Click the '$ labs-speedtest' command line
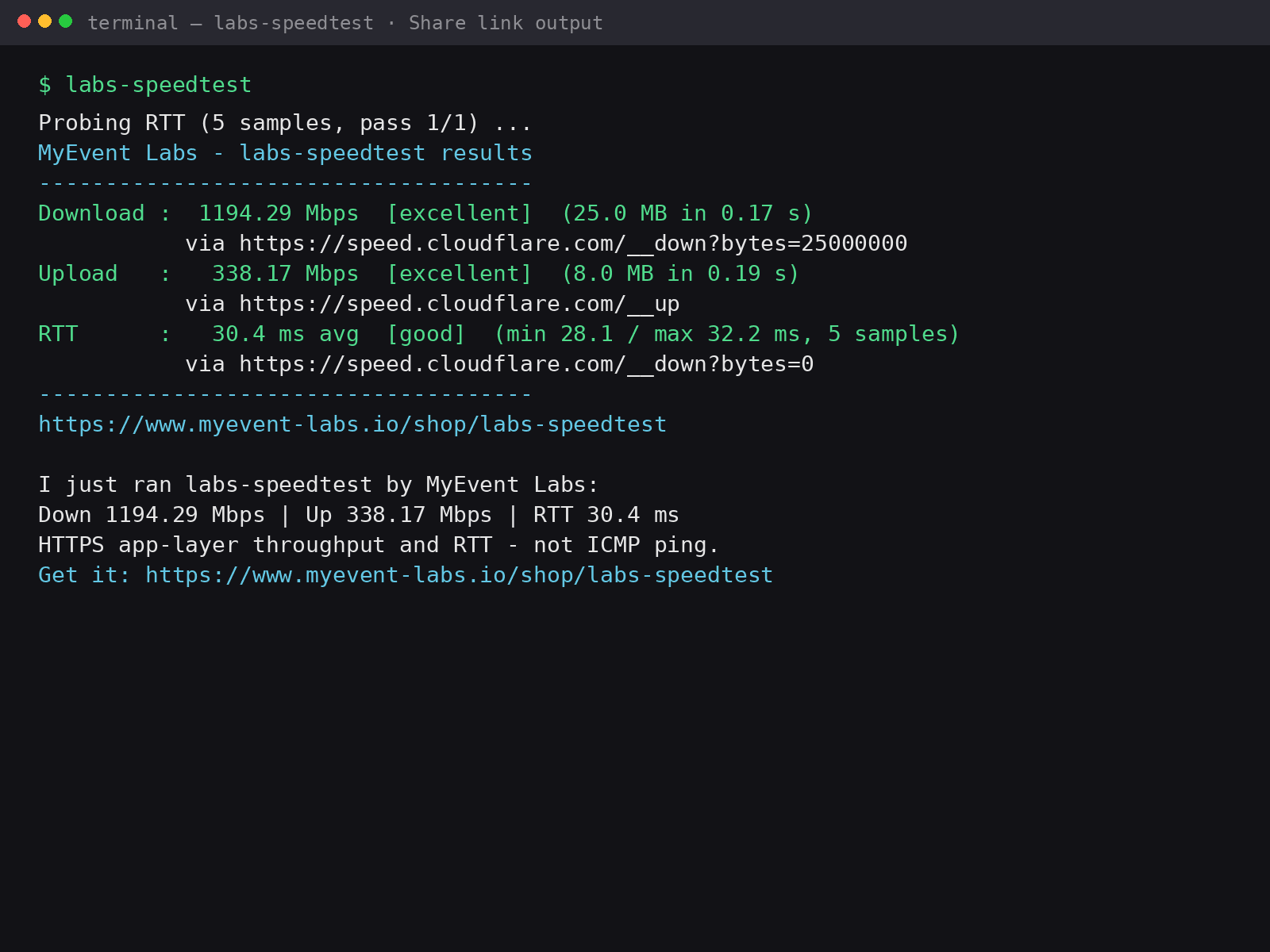The height and width of the screenshot is (952, 1270). [x=145, y=85]
